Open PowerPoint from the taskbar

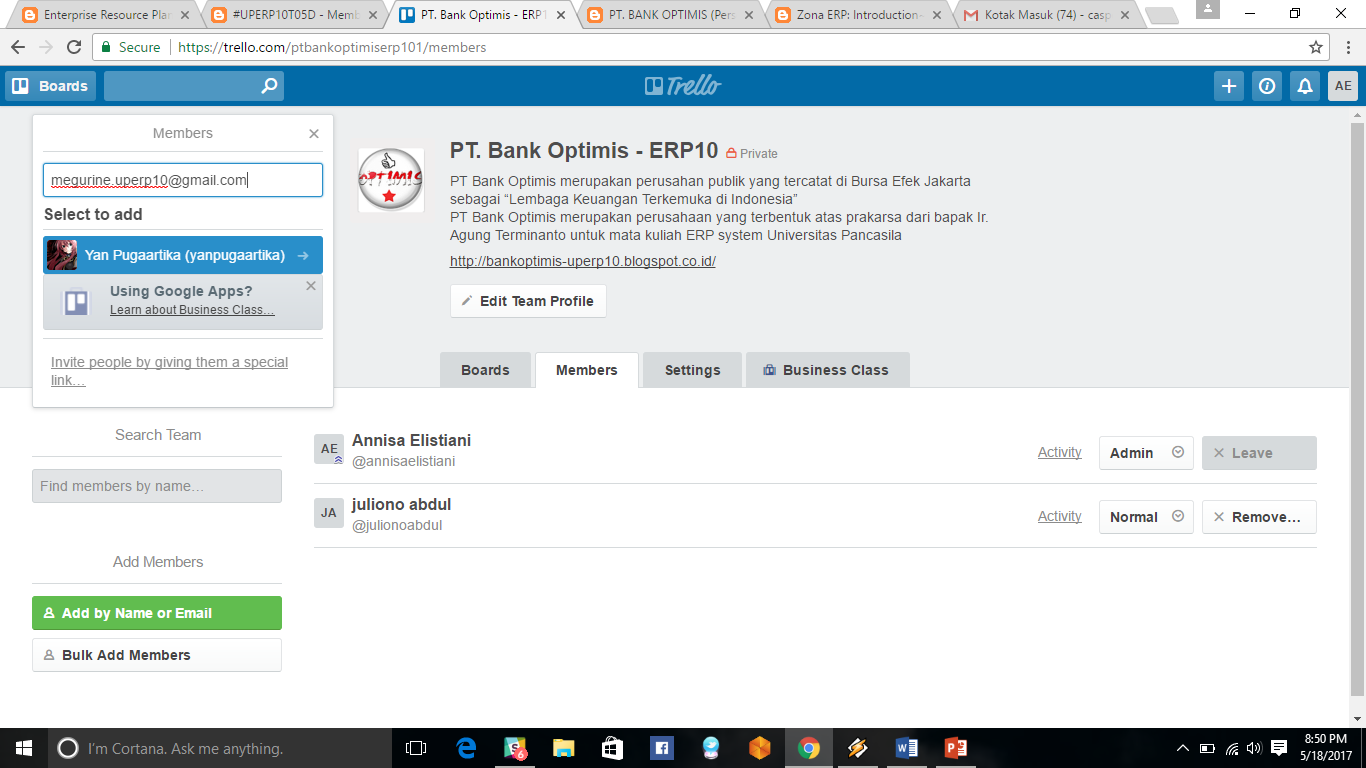pyautogui.click(x=956, y=748)
